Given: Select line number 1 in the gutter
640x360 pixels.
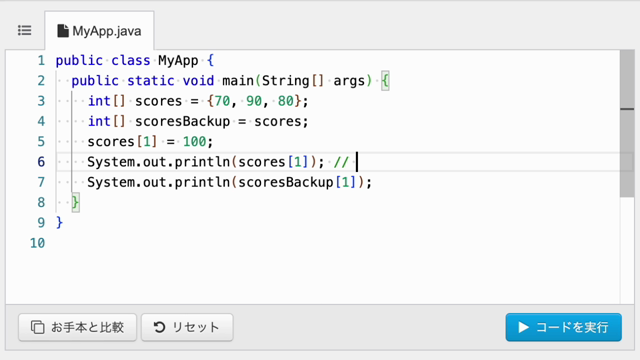Looking at the screenshot, I should [x=41, y=60].
